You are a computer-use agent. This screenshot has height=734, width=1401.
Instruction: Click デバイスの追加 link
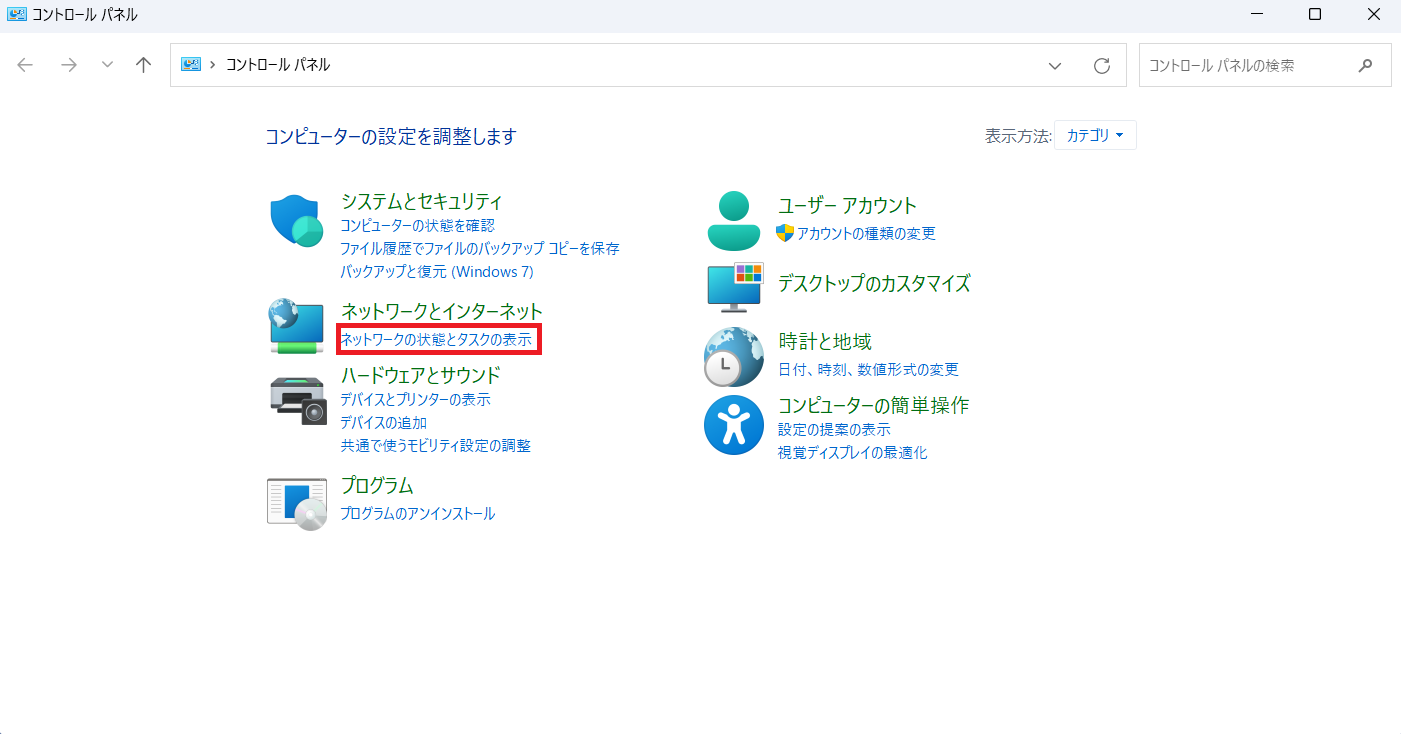click(383, 423)
